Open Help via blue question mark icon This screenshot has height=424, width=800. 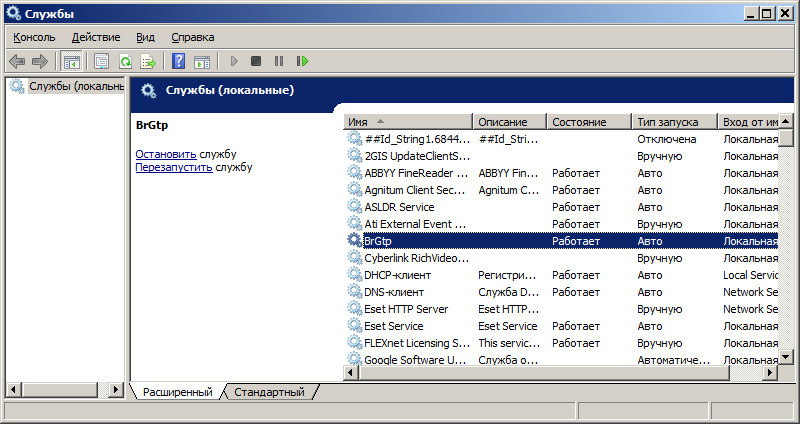click(x=178, y=61)
